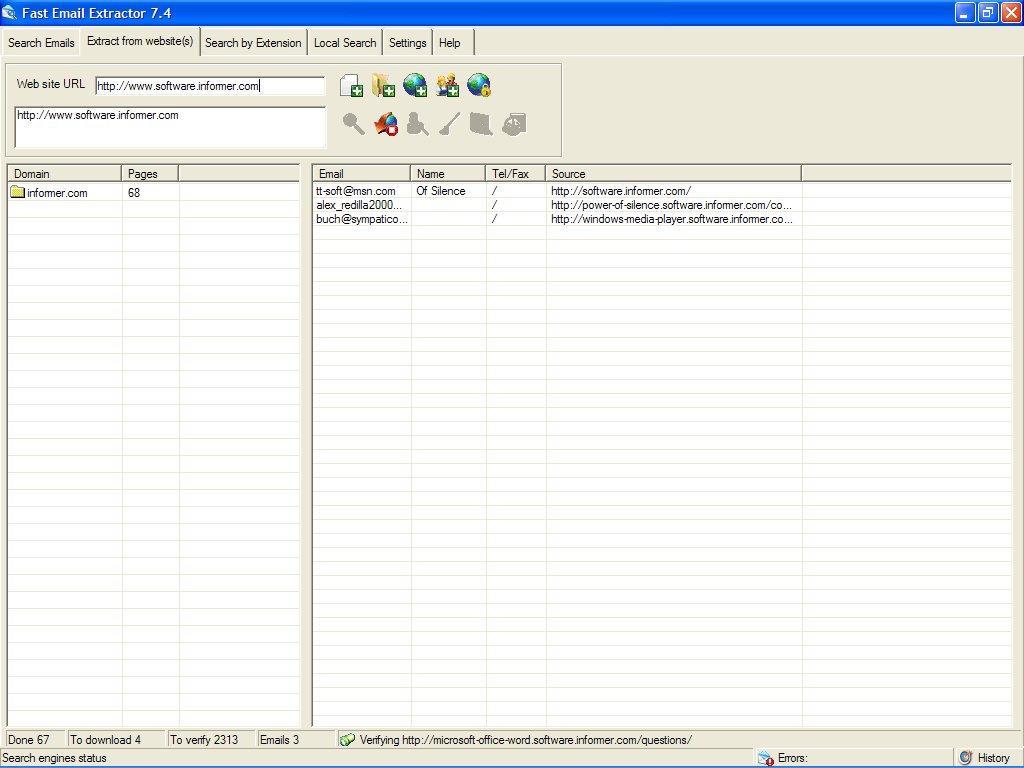Select http://www.software.informer.com in the URL list

(x=98, y=115)
